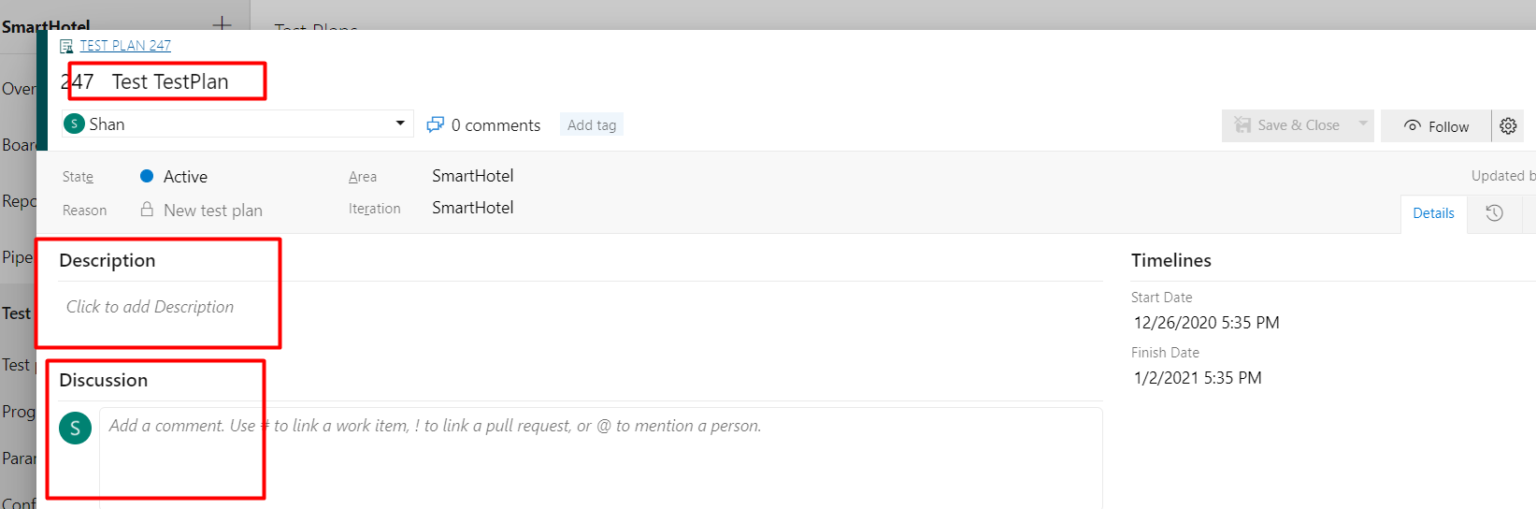Edit the Test TestPlan title field
Screen dimensions: 1536x509
pyautogui.click(x=170, y=82)
